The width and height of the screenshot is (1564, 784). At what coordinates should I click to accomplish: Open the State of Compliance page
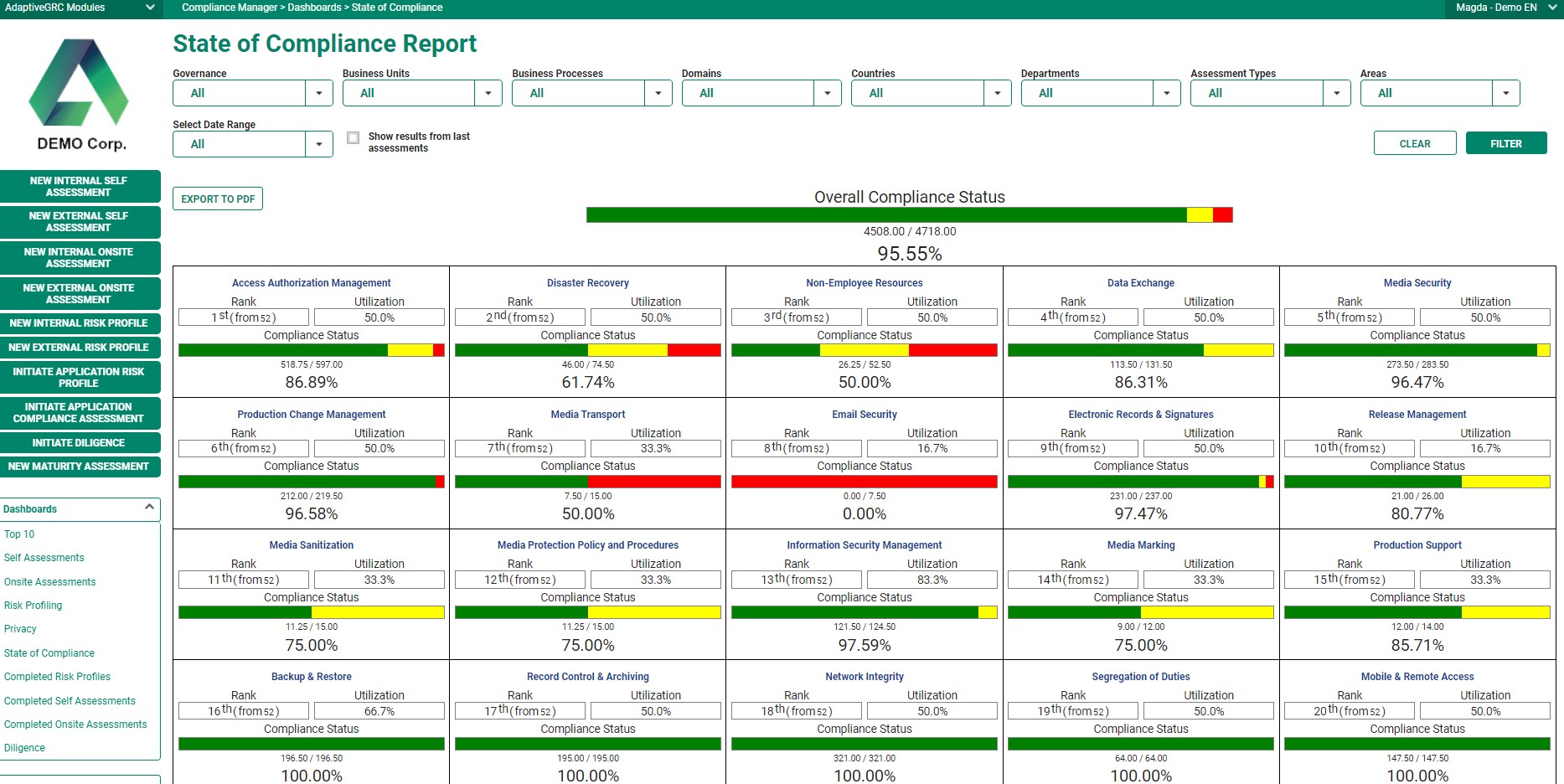coord(49,652)
